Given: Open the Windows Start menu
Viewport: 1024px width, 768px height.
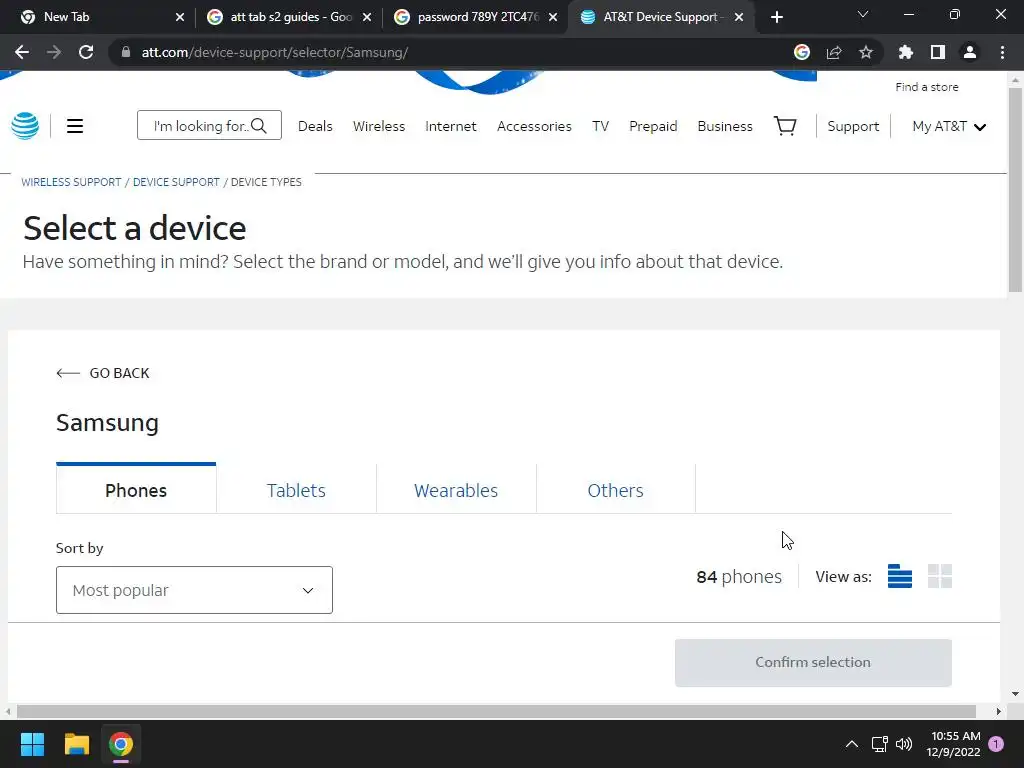Looking at the screenshot, I should 32,744.
